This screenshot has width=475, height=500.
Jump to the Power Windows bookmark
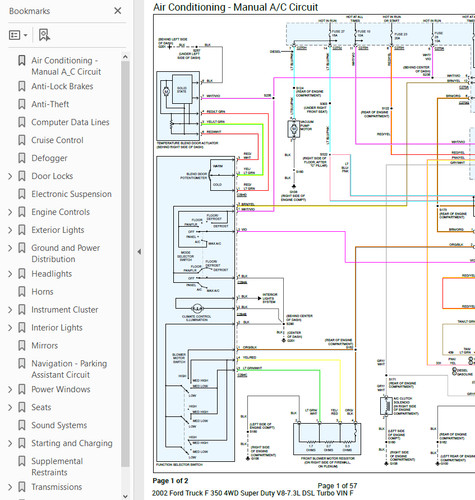(x=61, y=390)
